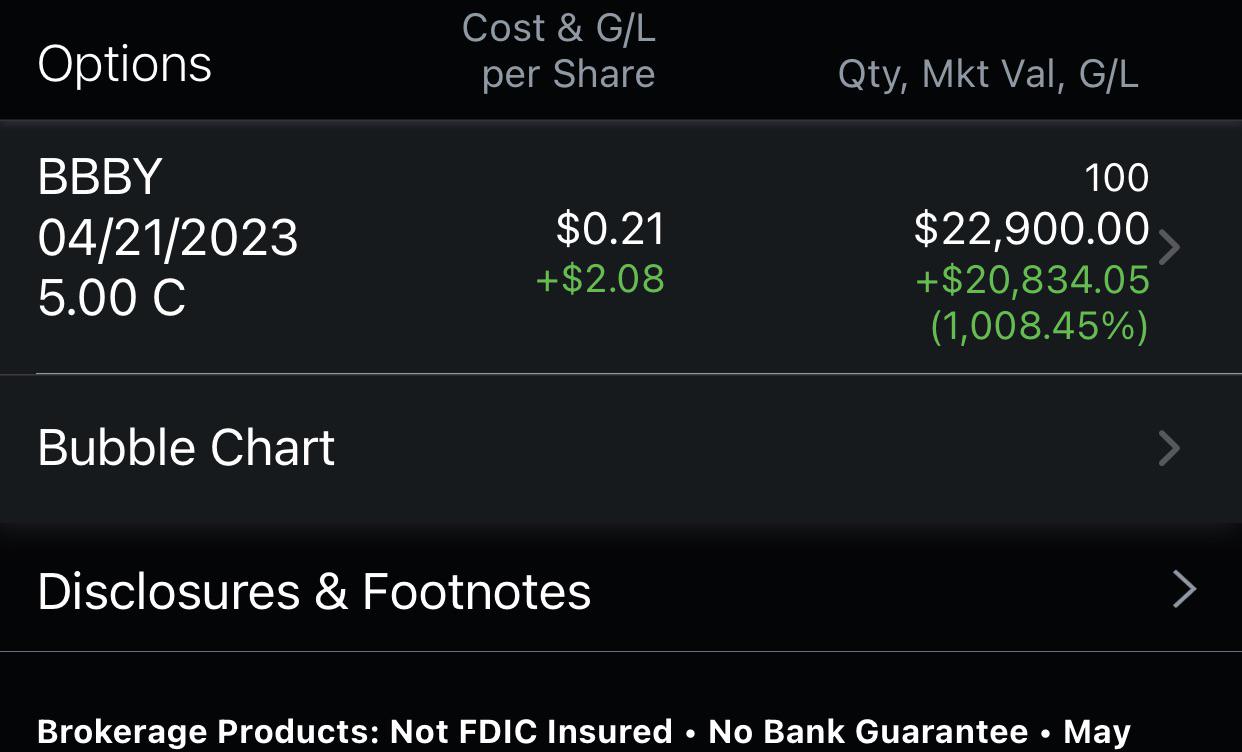This screenshot has height=752, width=1242.
Task: Click the +$2.08 per-share gain
Action: coord(600,279)
